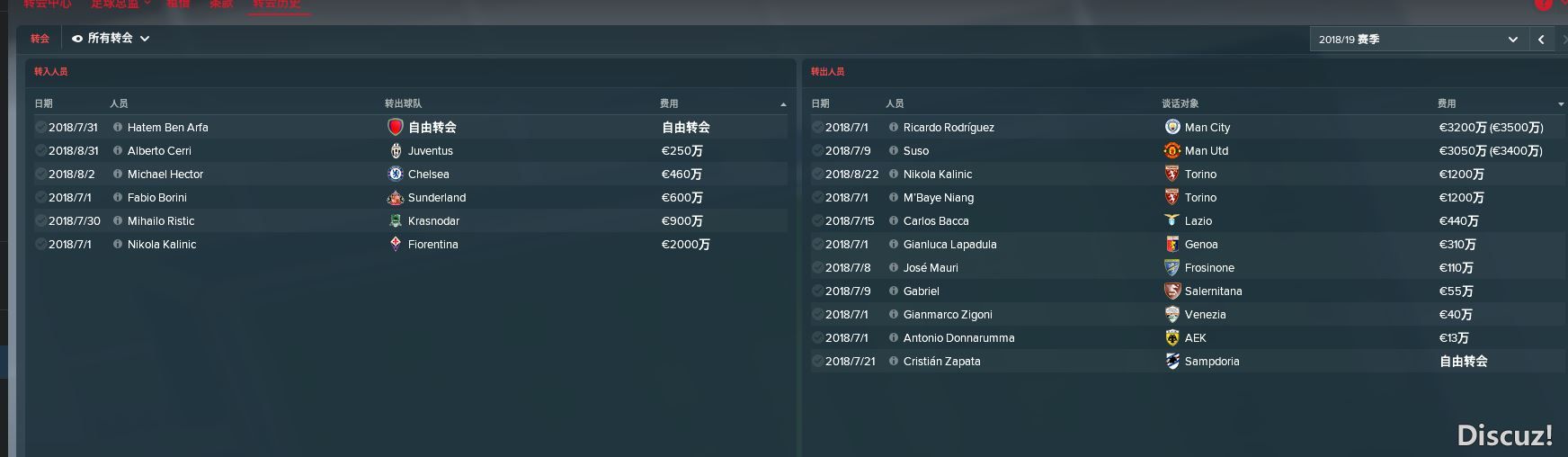1568x457 pixels.
Task: Click the Man Utd club badge icon
Action: click(x=1172, y=150)
